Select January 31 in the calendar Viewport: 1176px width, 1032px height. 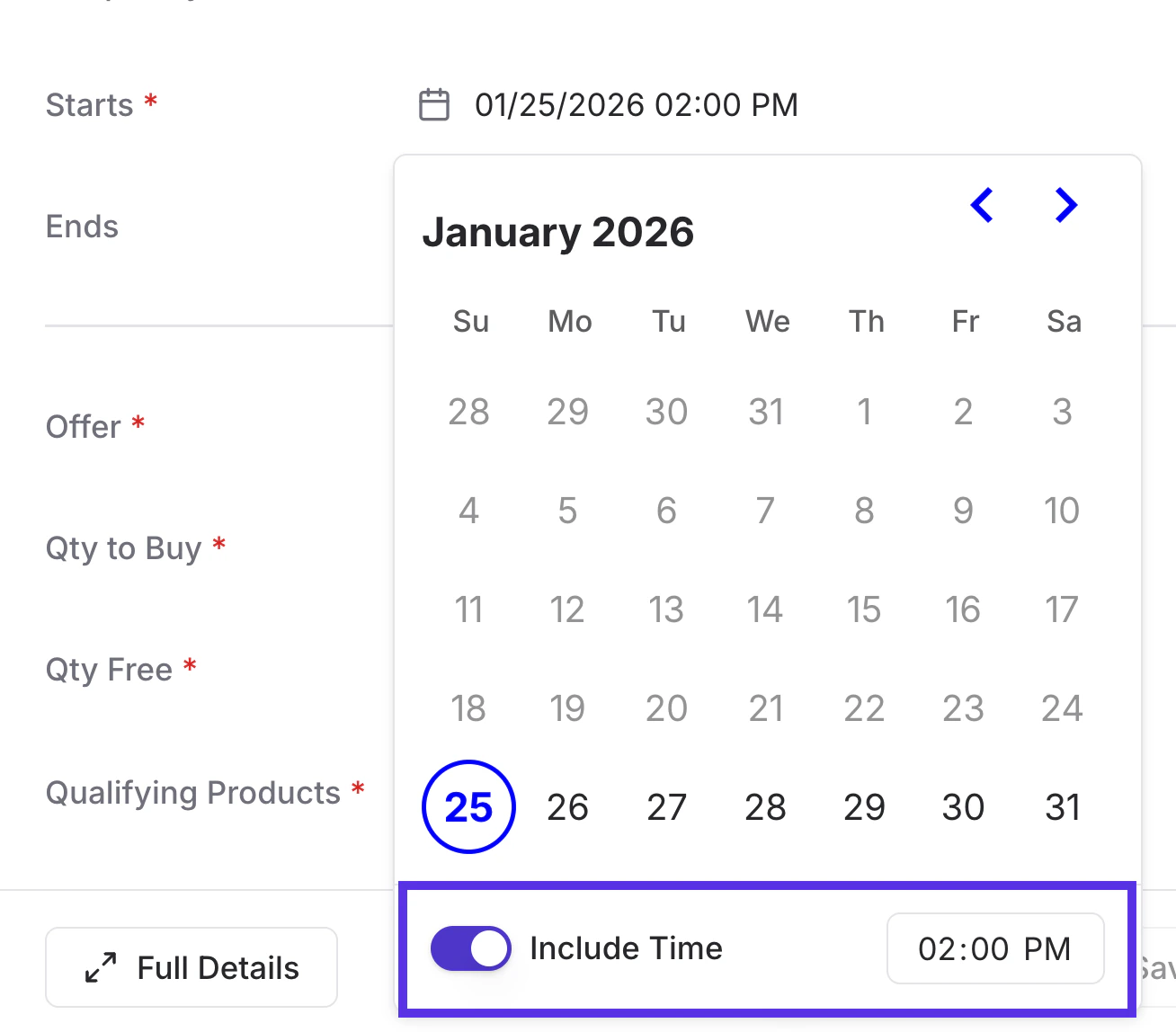pos(1062,806)
